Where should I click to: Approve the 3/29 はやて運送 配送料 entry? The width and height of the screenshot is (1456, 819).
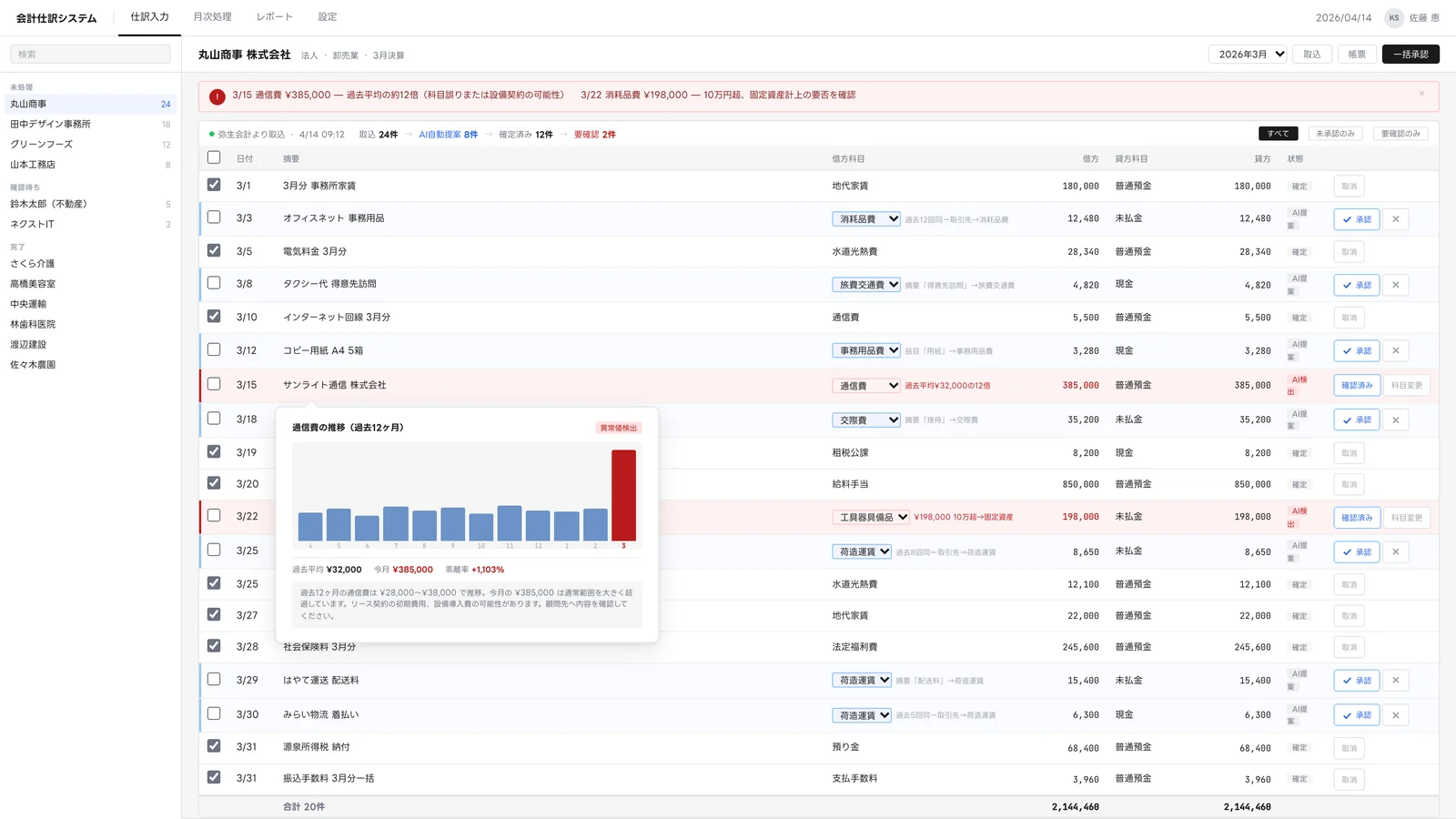1356,680
